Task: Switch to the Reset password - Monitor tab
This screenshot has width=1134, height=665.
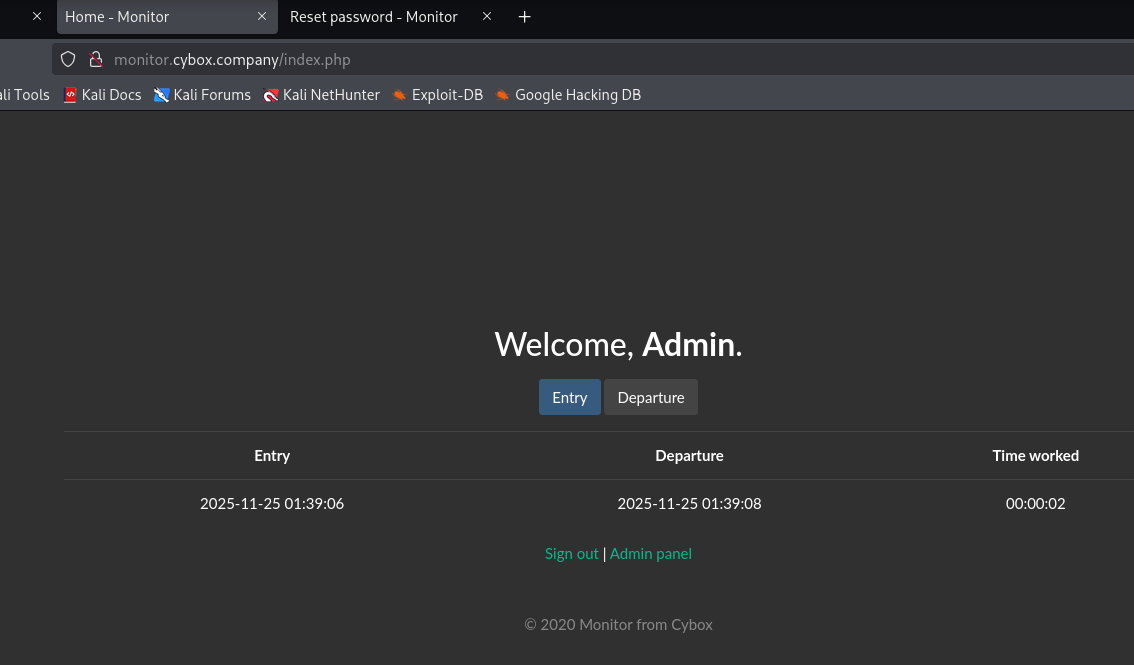Action: [374, 17]
